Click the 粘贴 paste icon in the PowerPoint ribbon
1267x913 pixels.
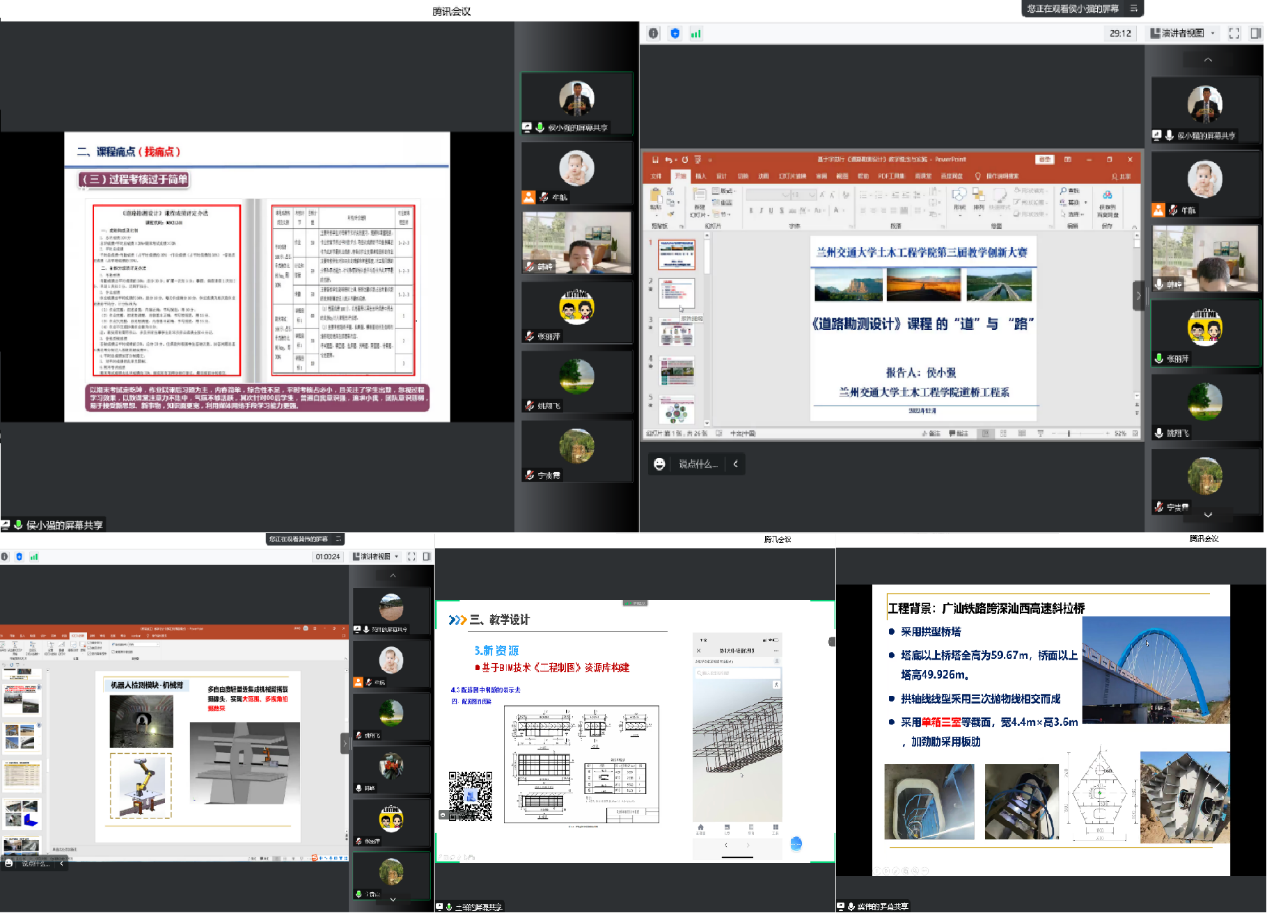(656, 196)
